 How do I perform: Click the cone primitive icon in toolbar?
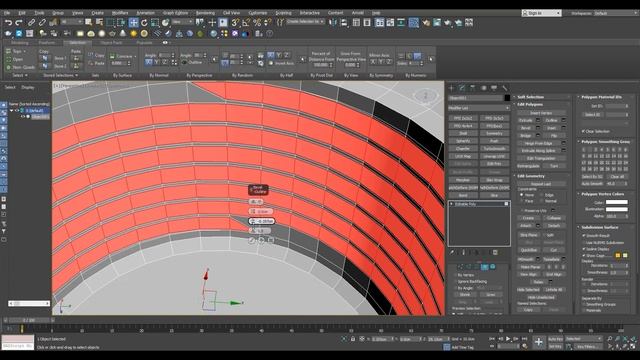coord(123,33)
